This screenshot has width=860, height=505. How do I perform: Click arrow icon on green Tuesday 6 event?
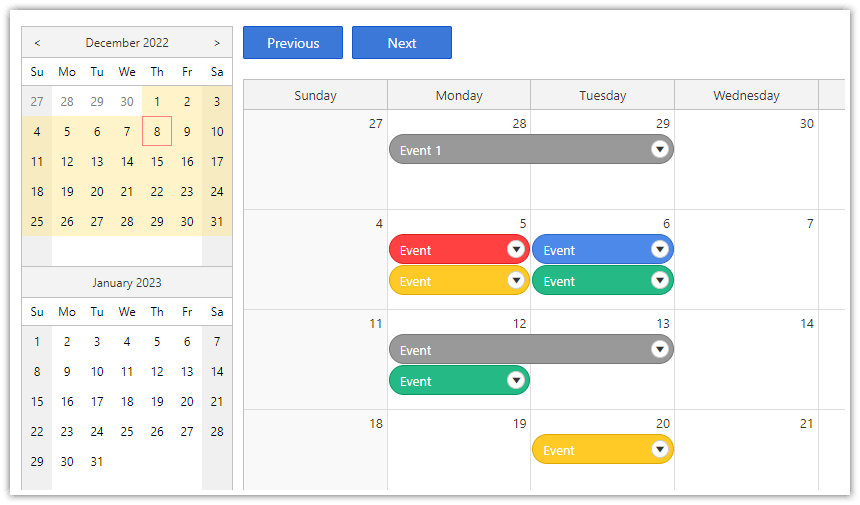point(659,281)
